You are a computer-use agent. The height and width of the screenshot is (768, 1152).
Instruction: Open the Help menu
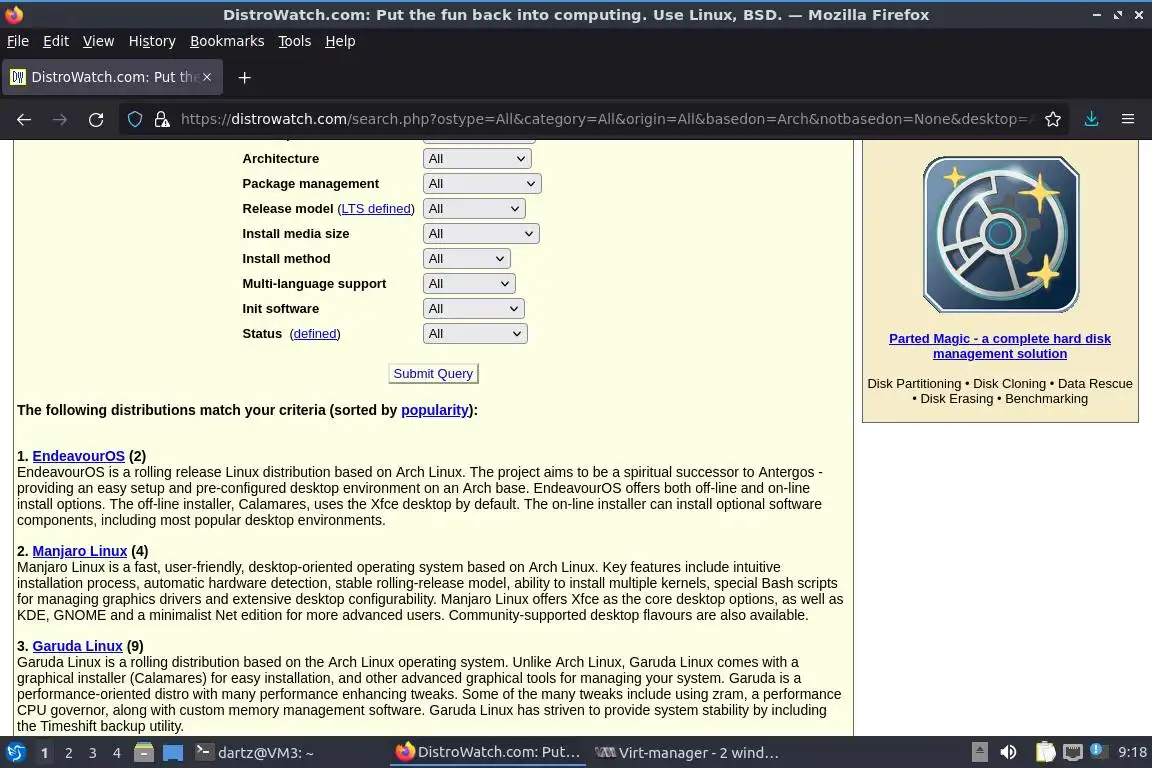click(x=340, y=41)
